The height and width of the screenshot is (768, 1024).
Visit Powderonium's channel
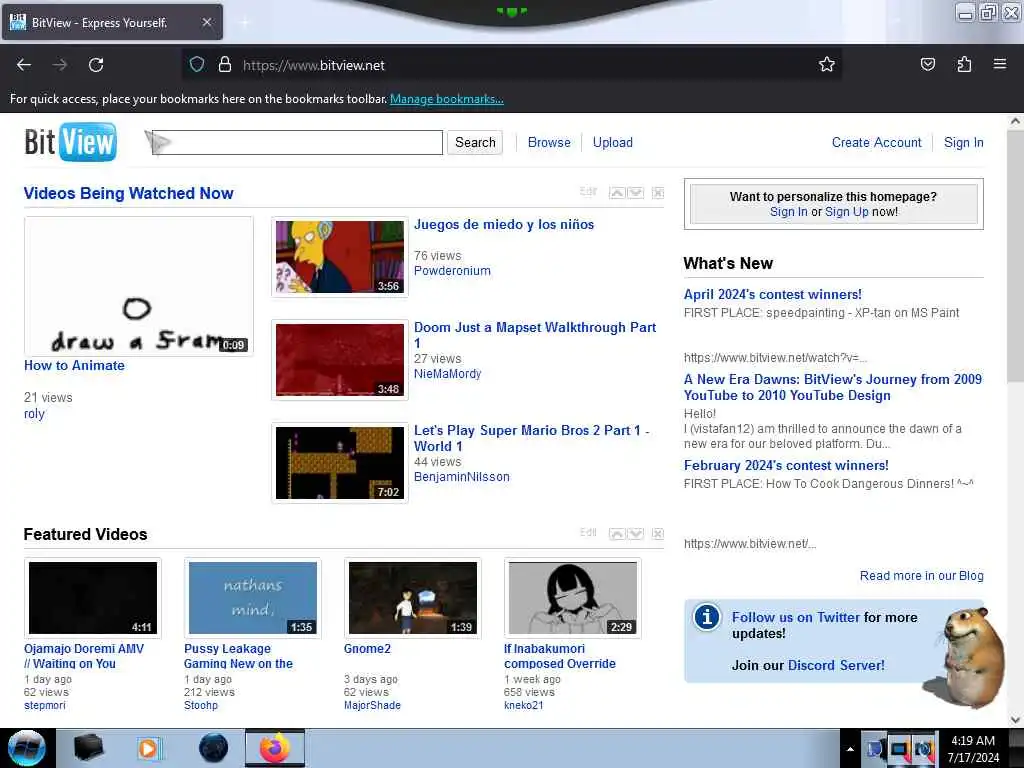[x=452, y=270]
